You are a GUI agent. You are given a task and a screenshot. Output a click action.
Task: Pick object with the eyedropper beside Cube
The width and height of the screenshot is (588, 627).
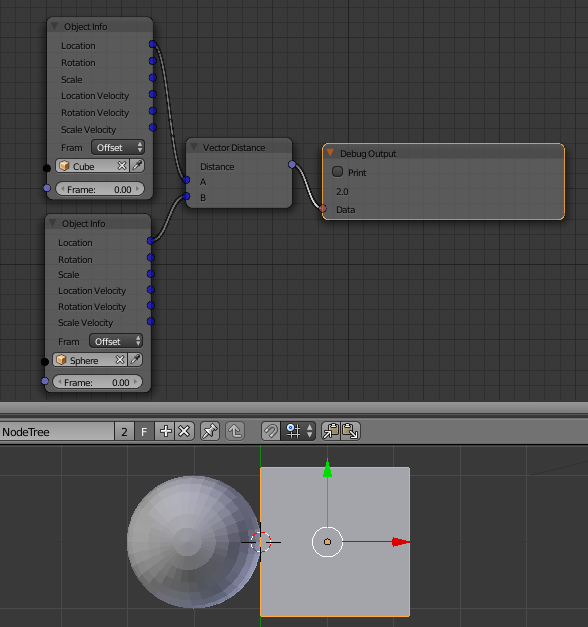(x=137, y=166)
